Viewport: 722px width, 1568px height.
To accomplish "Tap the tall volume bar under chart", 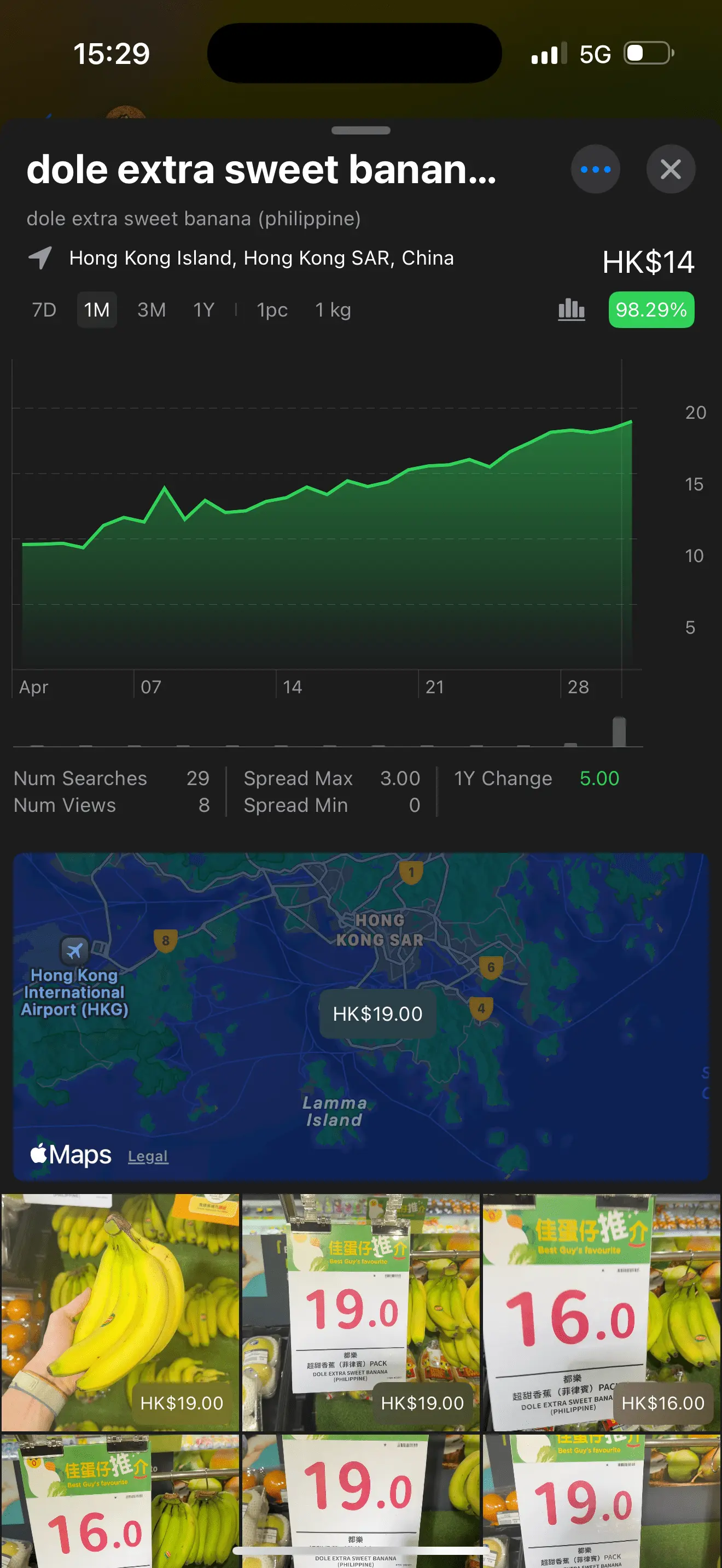I will [619, 731].
